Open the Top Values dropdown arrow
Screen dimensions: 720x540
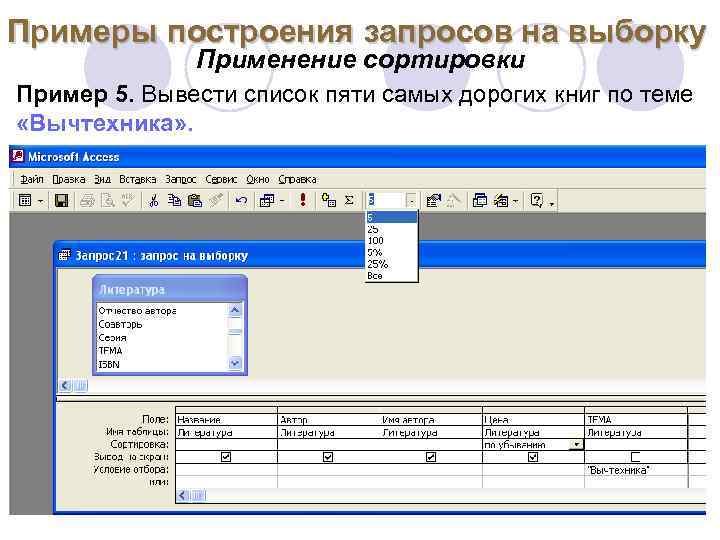411,201
